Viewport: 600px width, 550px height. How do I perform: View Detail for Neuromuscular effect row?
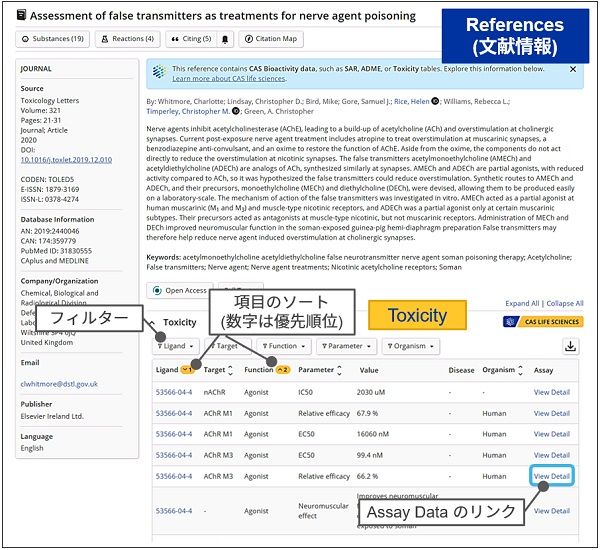[x=552, y=511]
